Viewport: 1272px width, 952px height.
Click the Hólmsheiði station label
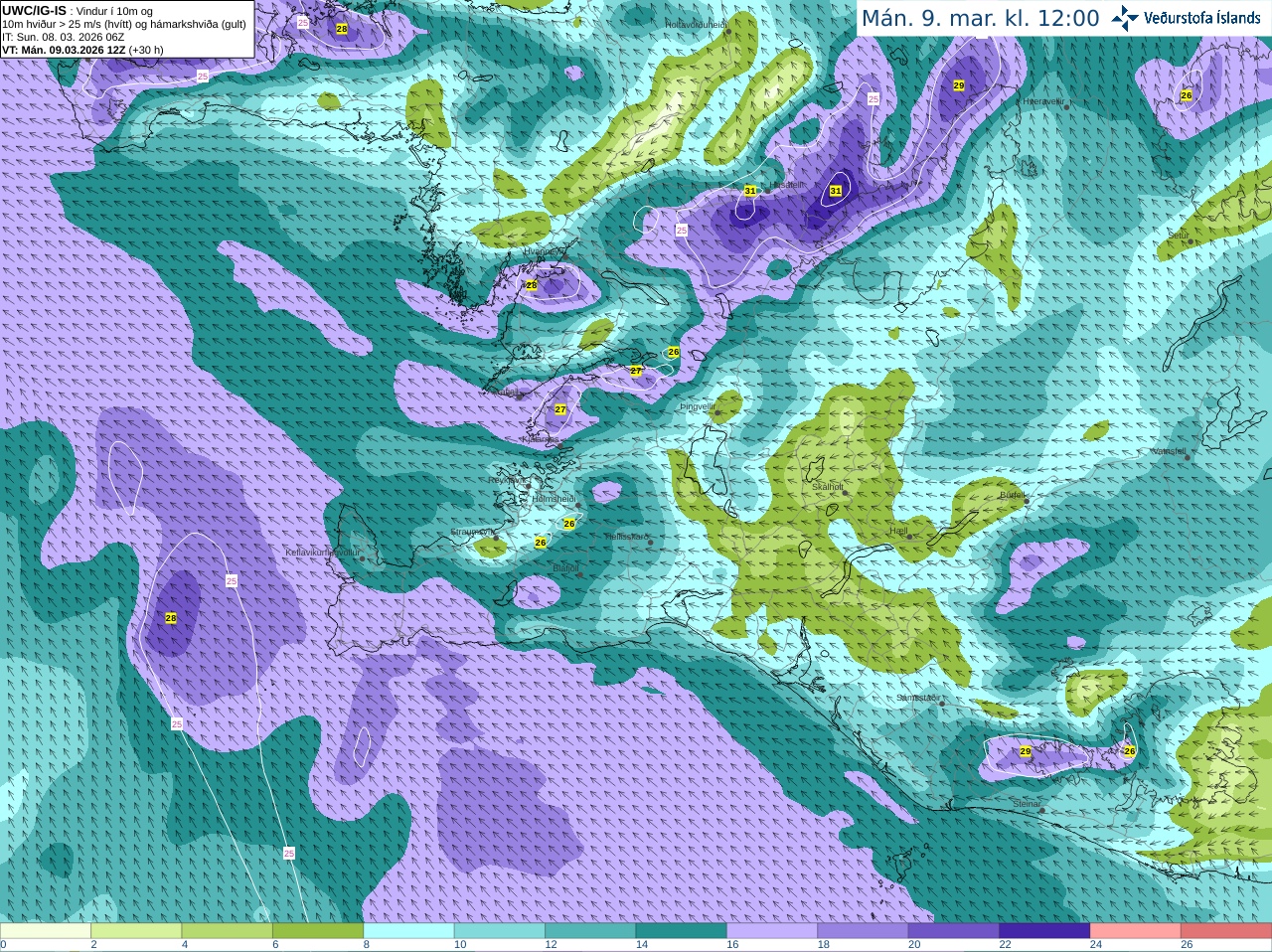[555, 499]
